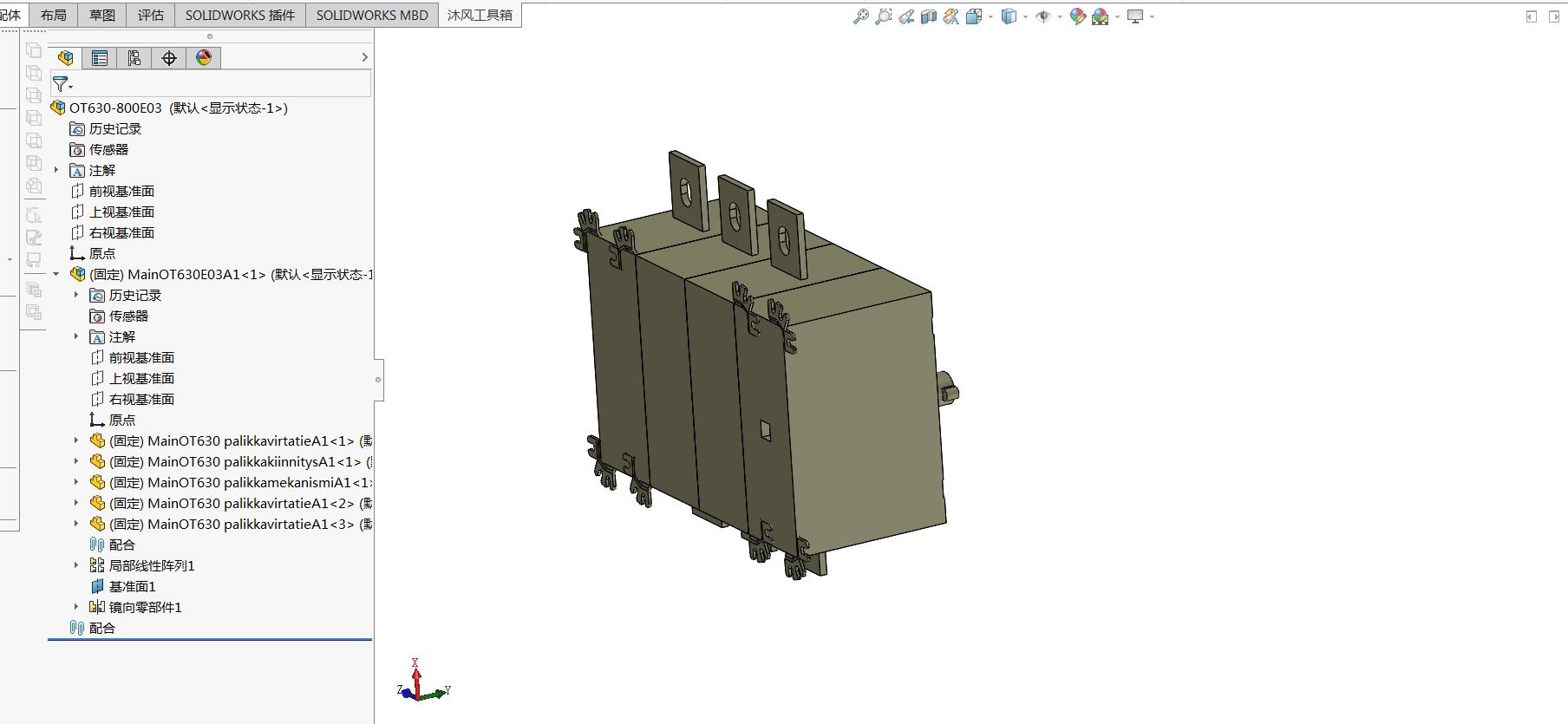Open the Hide/Show Items dropdown arrow
Viewport: 1568px width, 724px height.
[1060, 16]
